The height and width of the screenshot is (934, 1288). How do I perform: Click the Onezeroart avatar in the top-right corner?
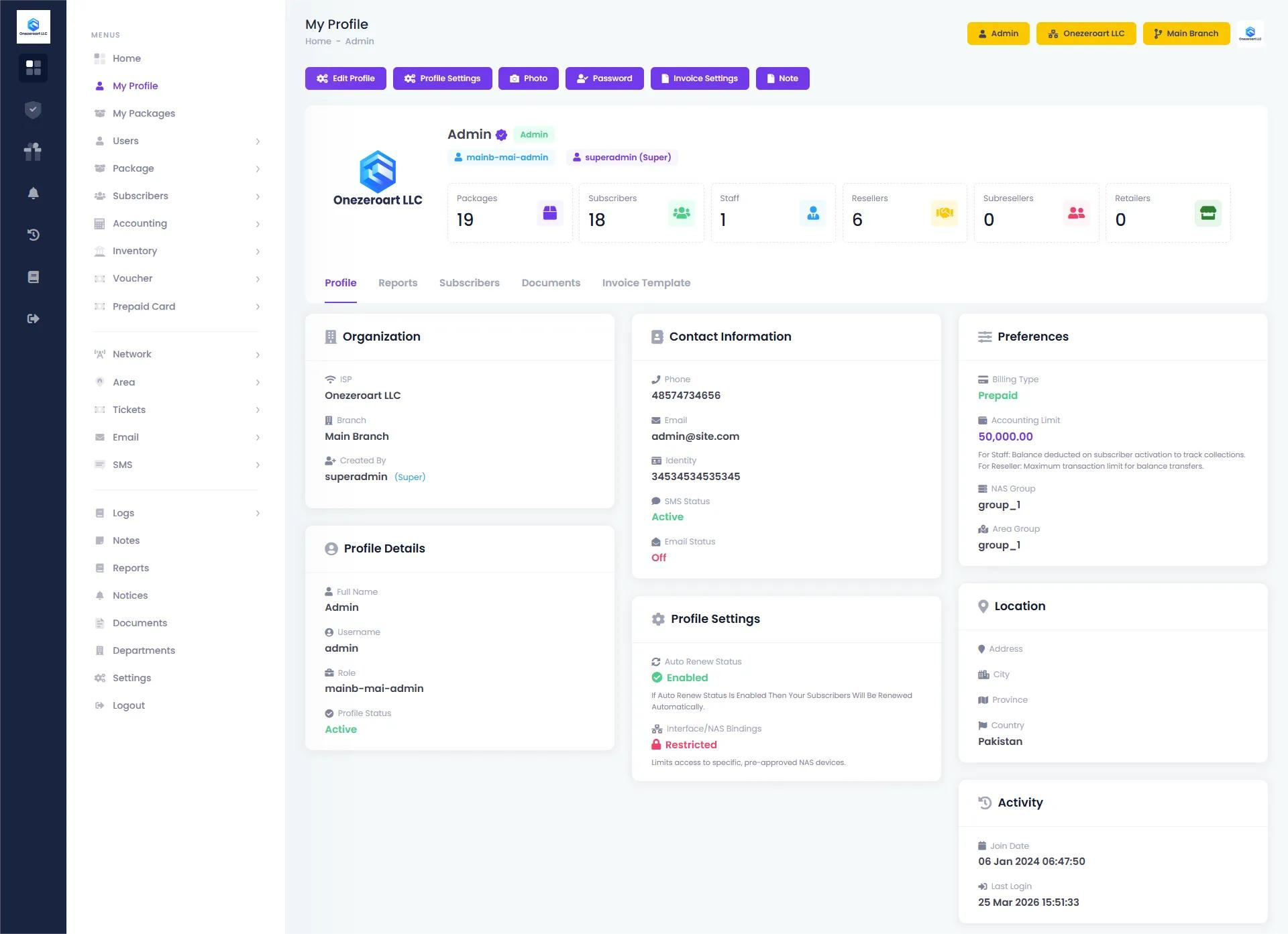coord(1250,34)
